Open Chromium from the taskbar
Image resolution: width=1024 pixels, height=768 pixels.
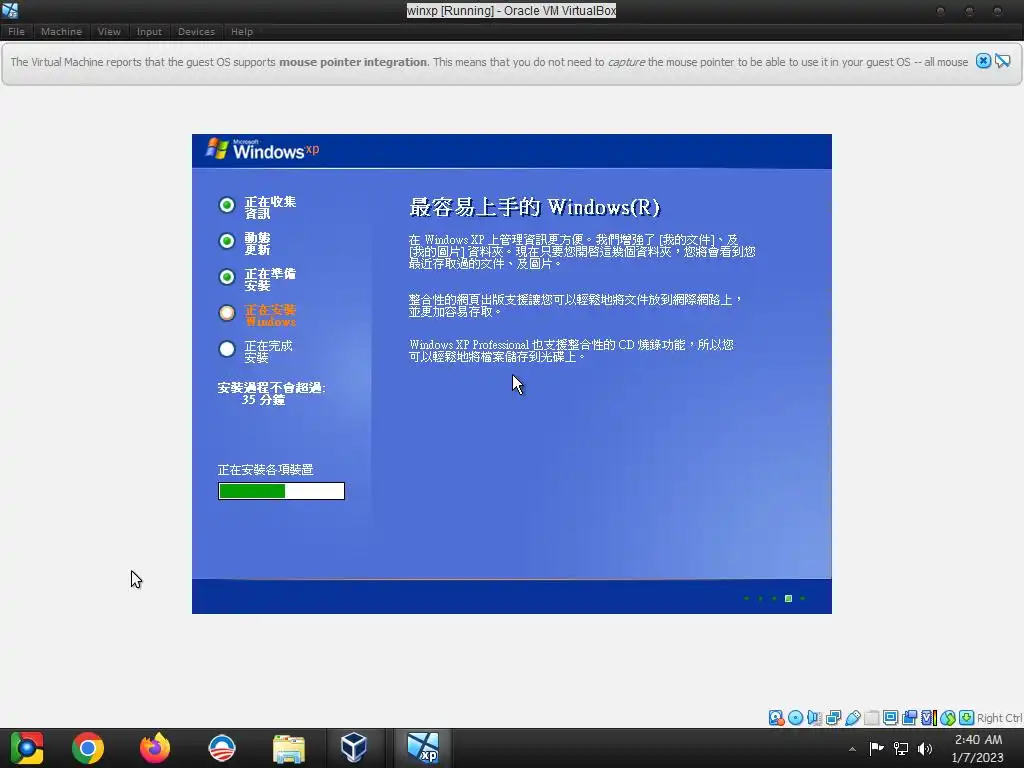26,748
